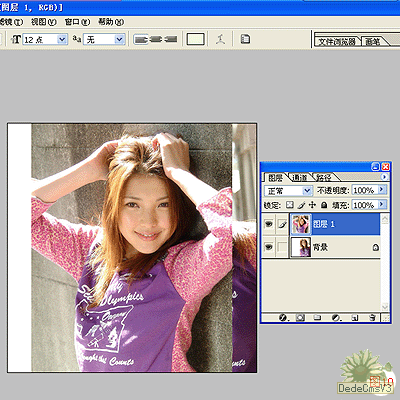The image size is (400, 400).
Task: Open the 文件浏览器 tab
Action: 337,41
